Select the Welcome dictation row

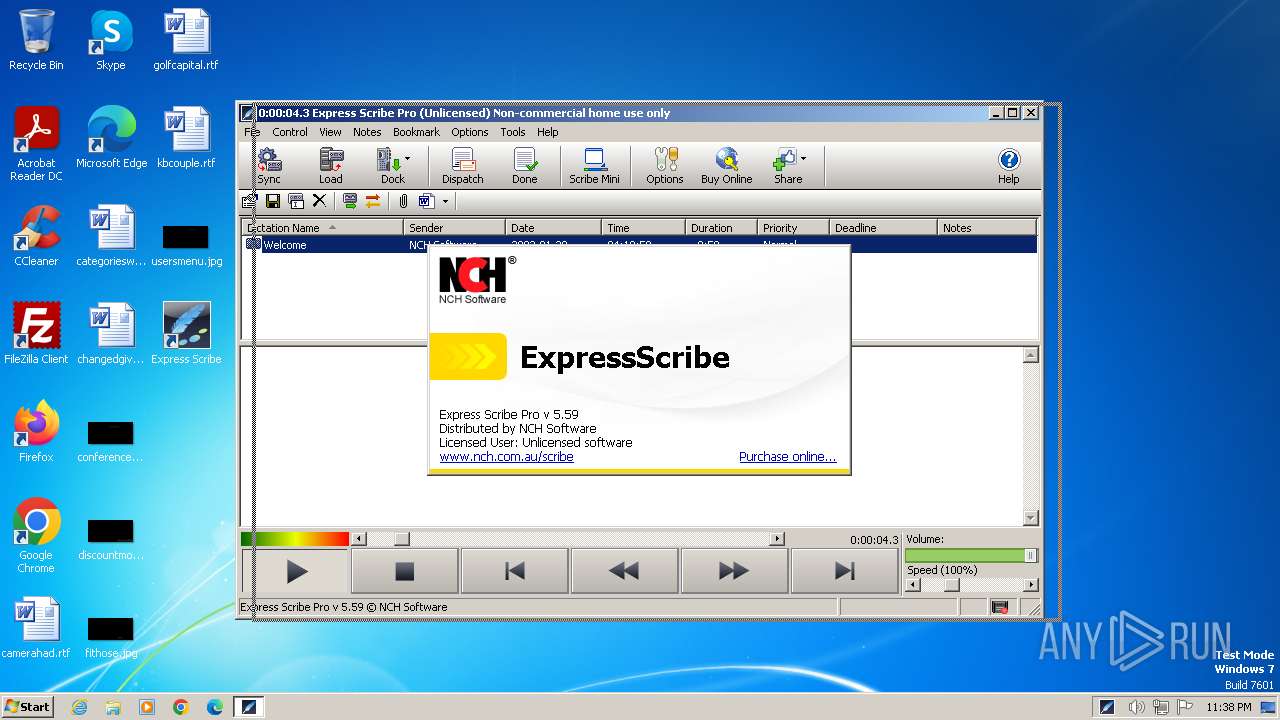(x=640, y=244)
